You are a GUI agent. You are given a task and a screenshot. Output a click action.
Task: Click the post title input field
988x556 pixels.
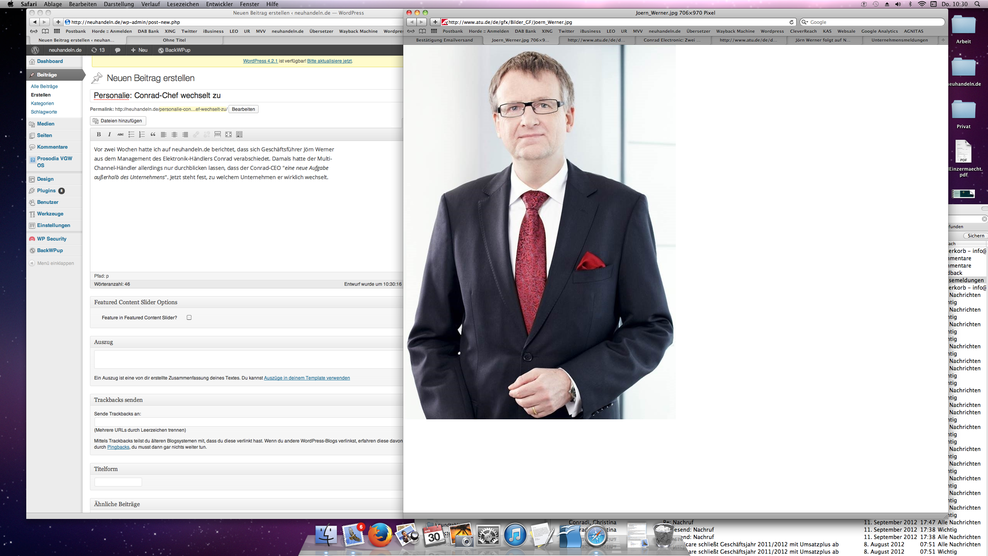pyautogui.click(x=246, y=95)
